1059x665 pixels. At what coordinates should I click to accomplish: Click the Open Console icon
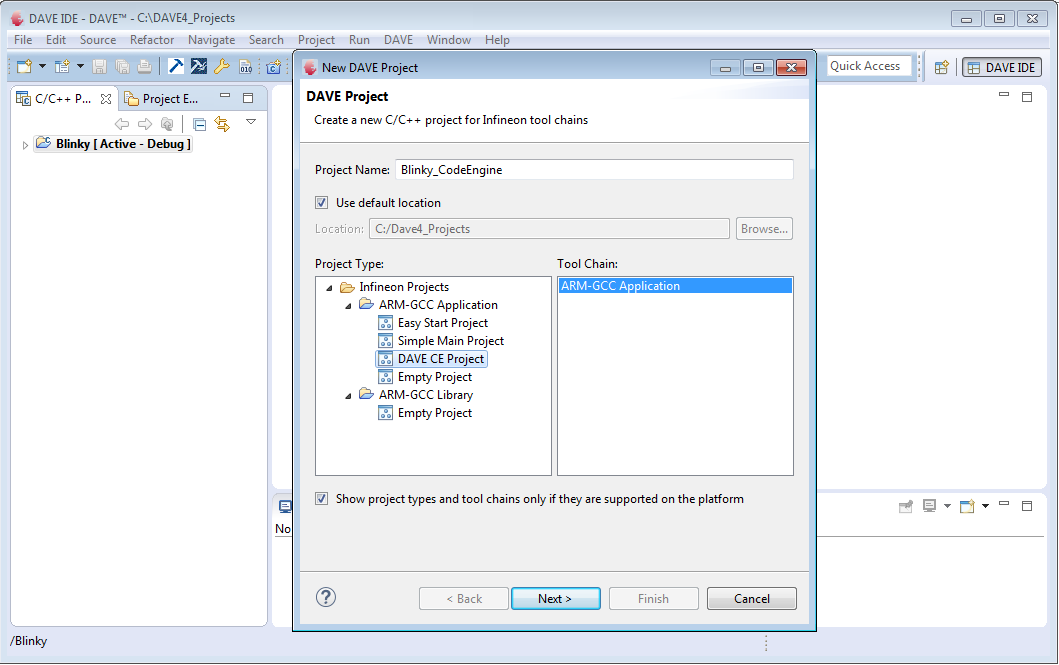pyautogui.click(x=967, y=506)
